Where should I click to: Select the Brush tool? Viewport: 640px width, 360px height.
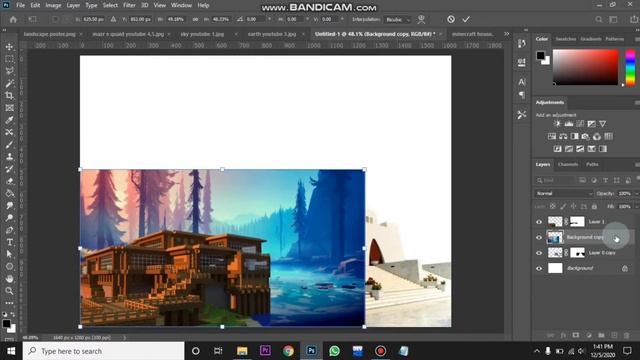click(x=9, y=144)
